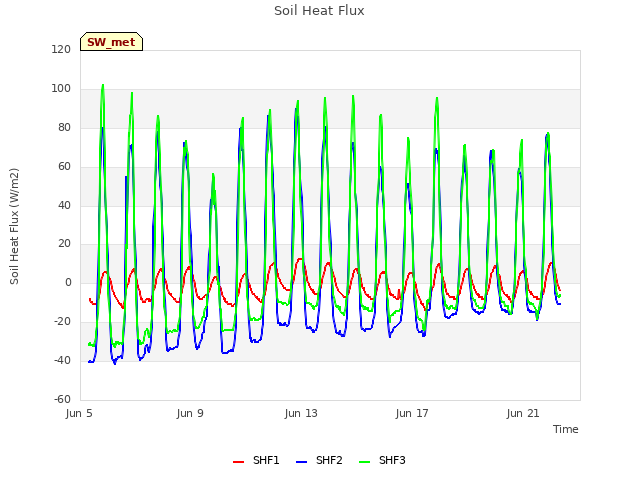The width and height of the screenshot is (640, 480).
Task: Click the Jun 5 x-axis label
Action: tap(79, 413)
